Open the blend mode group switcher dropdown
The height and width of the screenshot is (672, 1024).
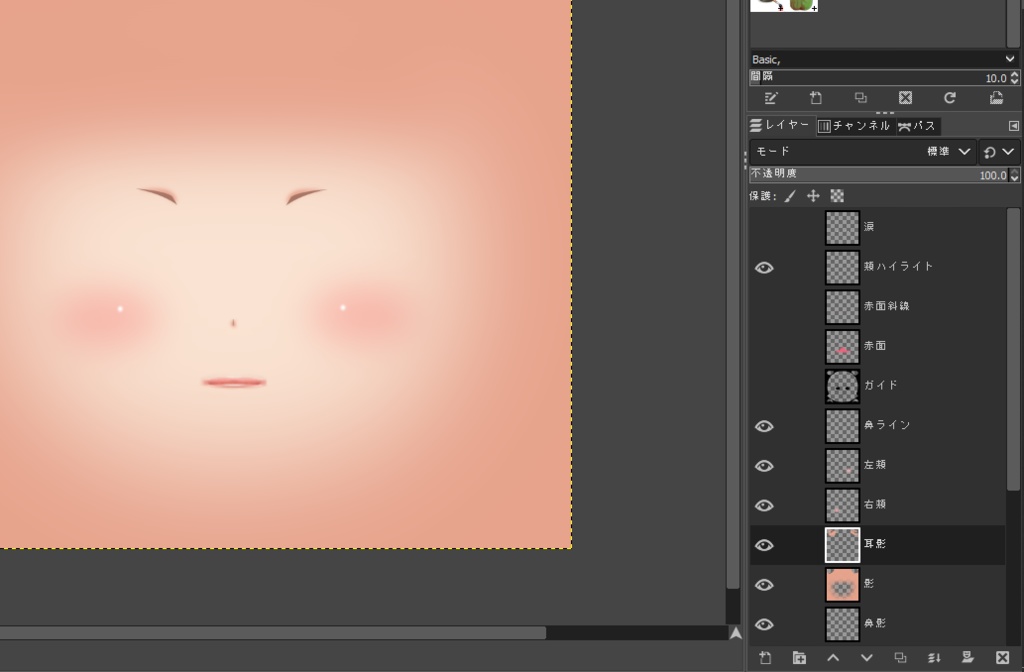(999, 152)
